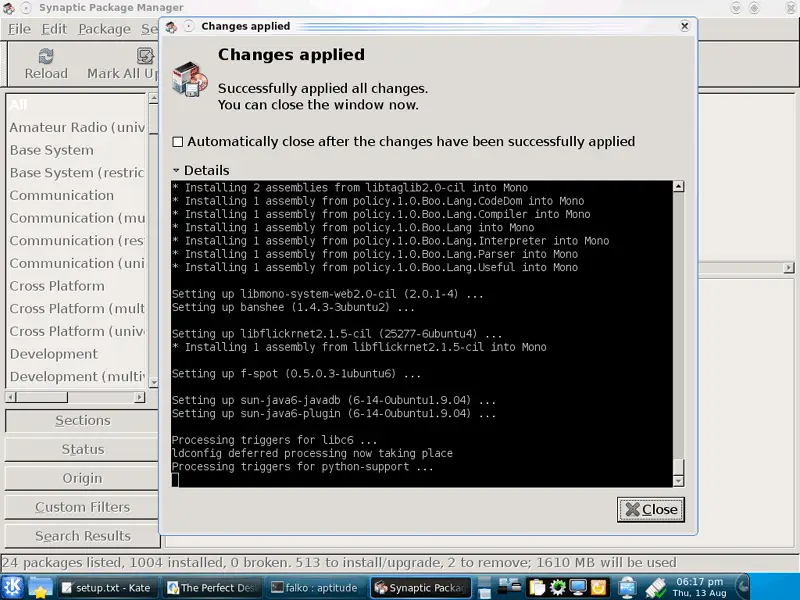Click the sections list scroll up arrow
Image resolution: width=800 pixels, height=600 pixels.
[x=153, y=99]
